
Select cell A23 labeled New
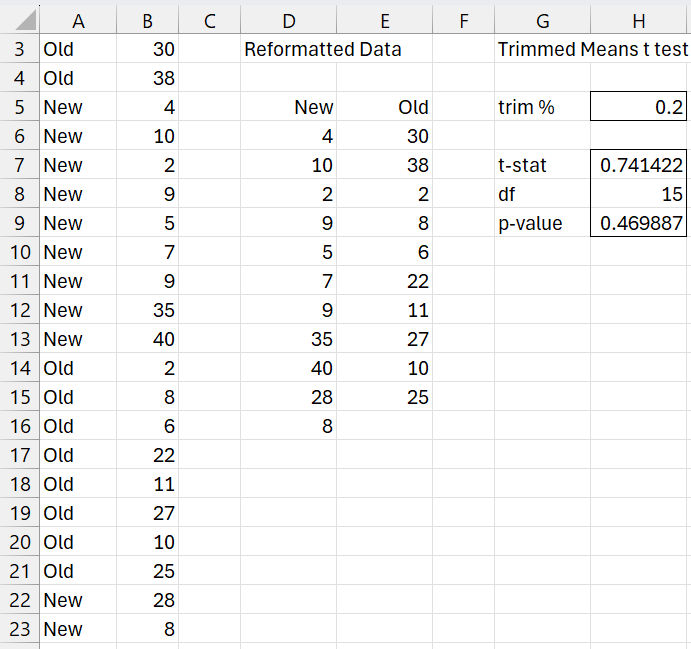(77, 629)
